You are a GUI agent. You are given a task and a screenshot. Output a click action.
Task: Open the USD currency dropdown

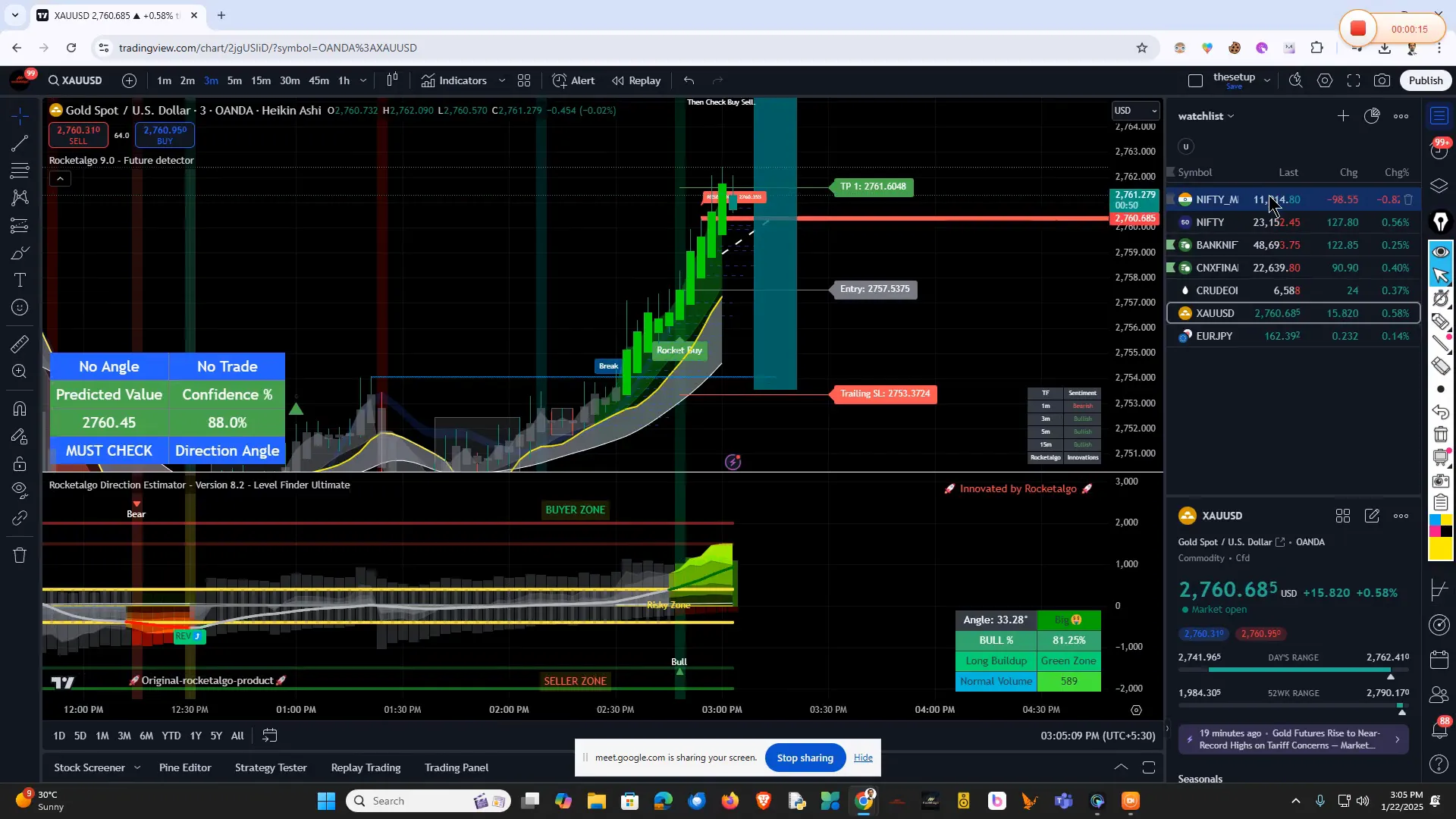(x=1135, y=111)
